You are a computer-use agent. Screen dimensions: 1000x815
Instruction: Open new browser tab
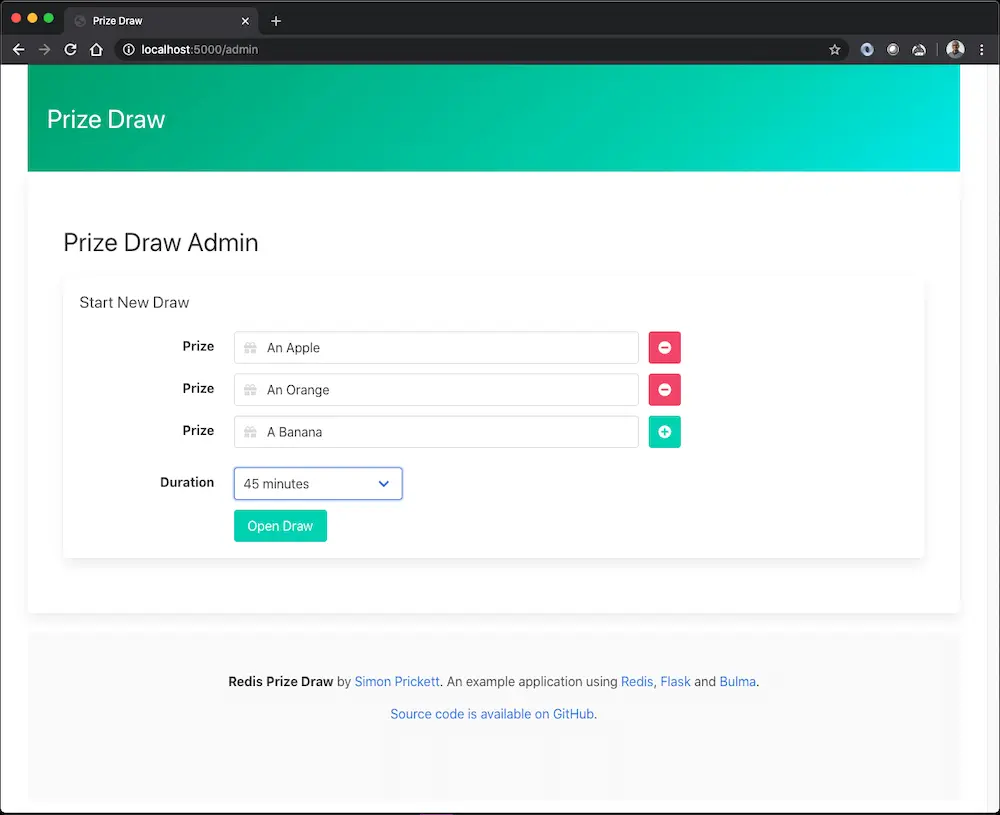[276, 21]
